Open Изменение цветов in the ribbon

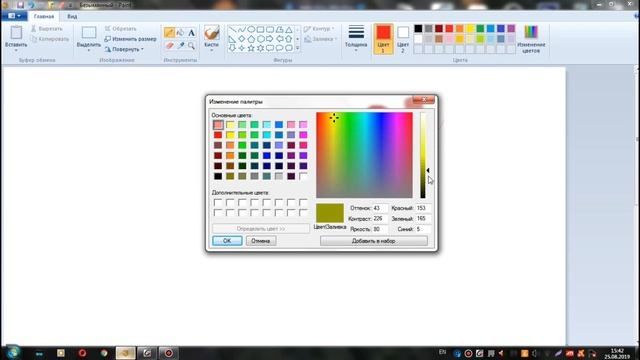point(531,39)
